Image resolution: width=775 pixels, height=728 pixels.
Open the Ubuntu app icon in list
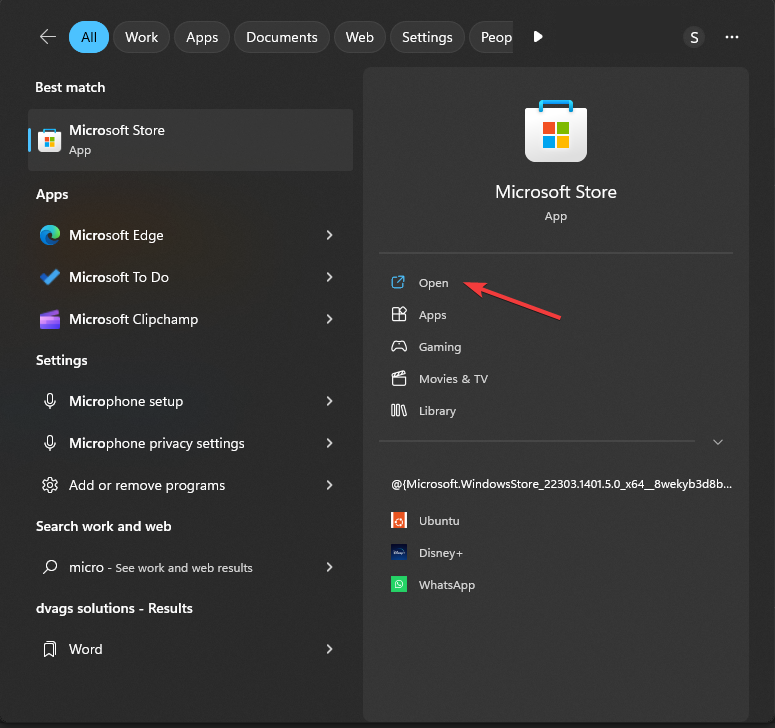(399, 520)
